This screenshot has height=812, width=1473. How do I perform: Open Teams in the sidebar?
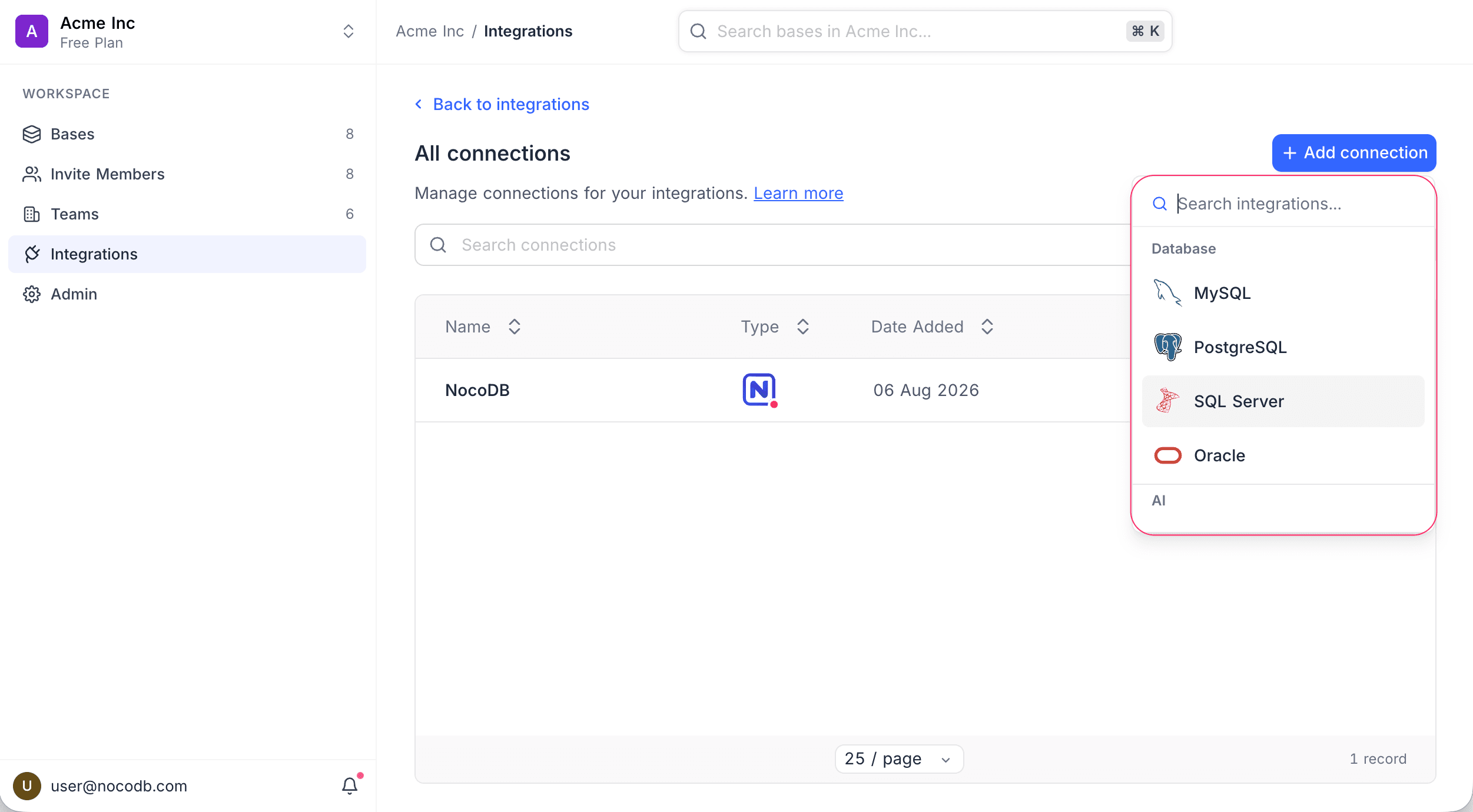(x=187, y=214)
